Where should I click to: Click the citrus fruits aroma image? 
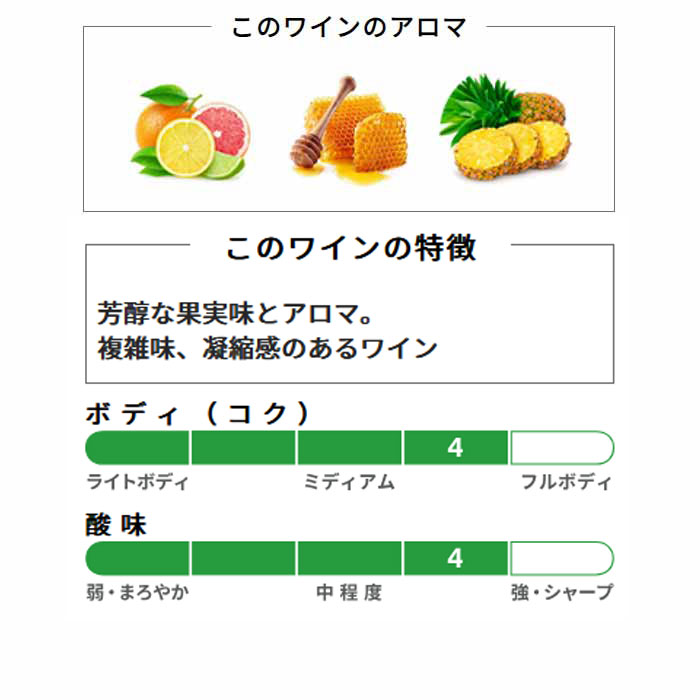(191, 131)
